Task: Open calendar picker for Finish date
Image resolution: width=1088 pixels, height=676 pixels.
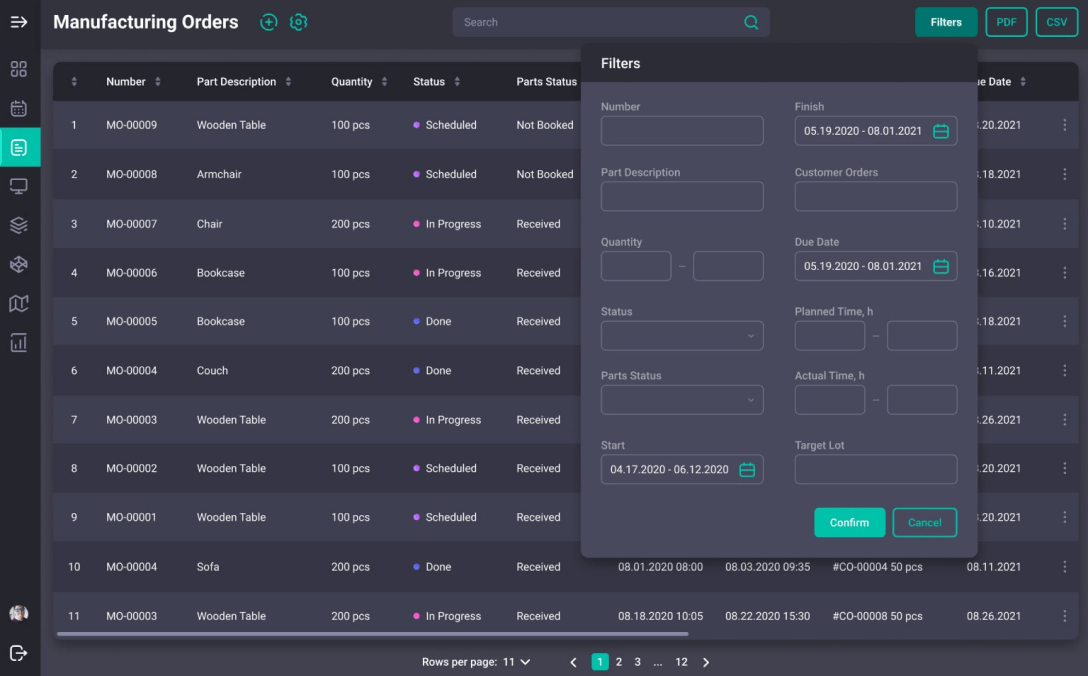Action: click(940, 131)
